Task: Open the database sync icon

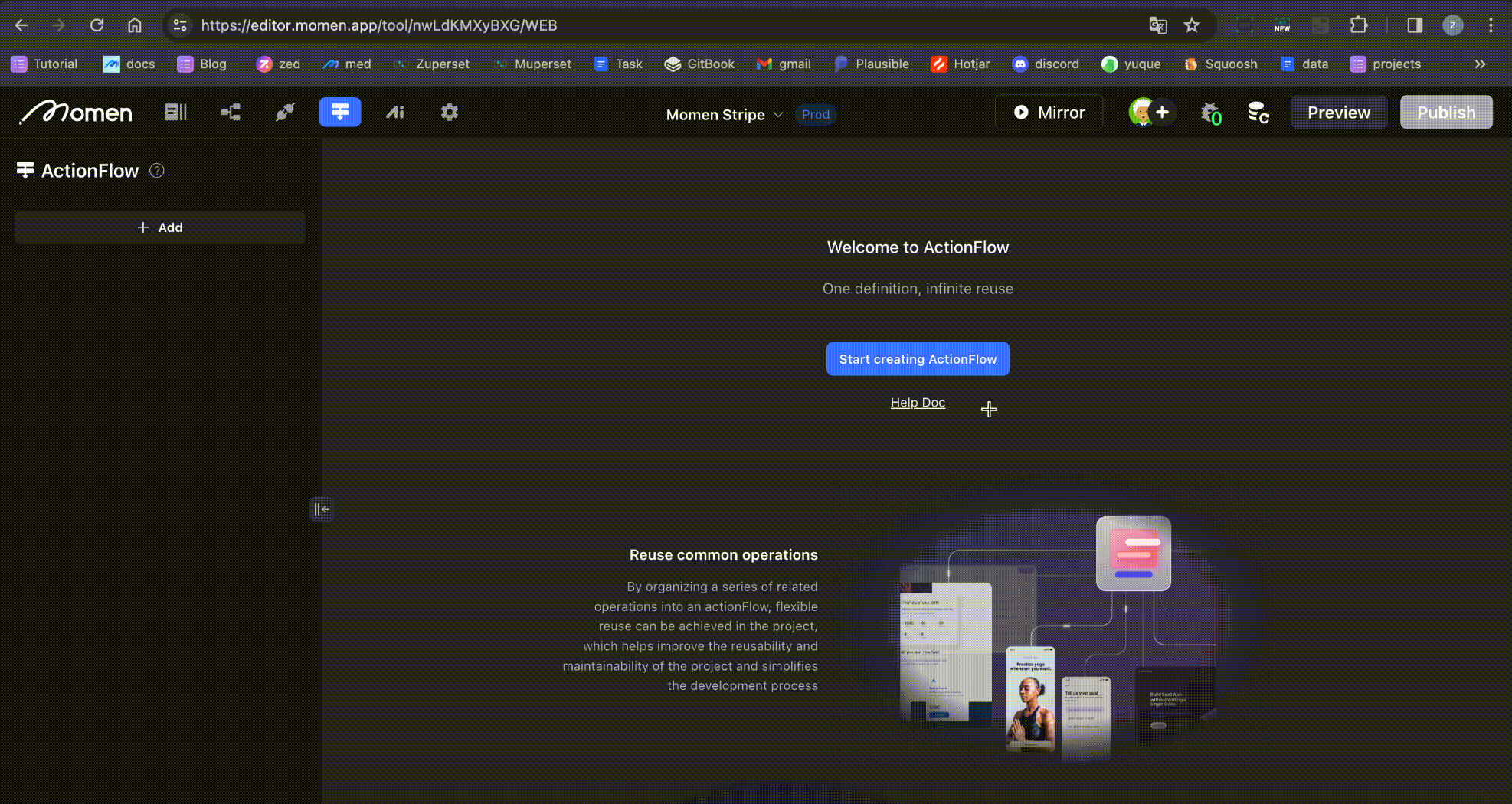Action: [x=1258, y=113]
